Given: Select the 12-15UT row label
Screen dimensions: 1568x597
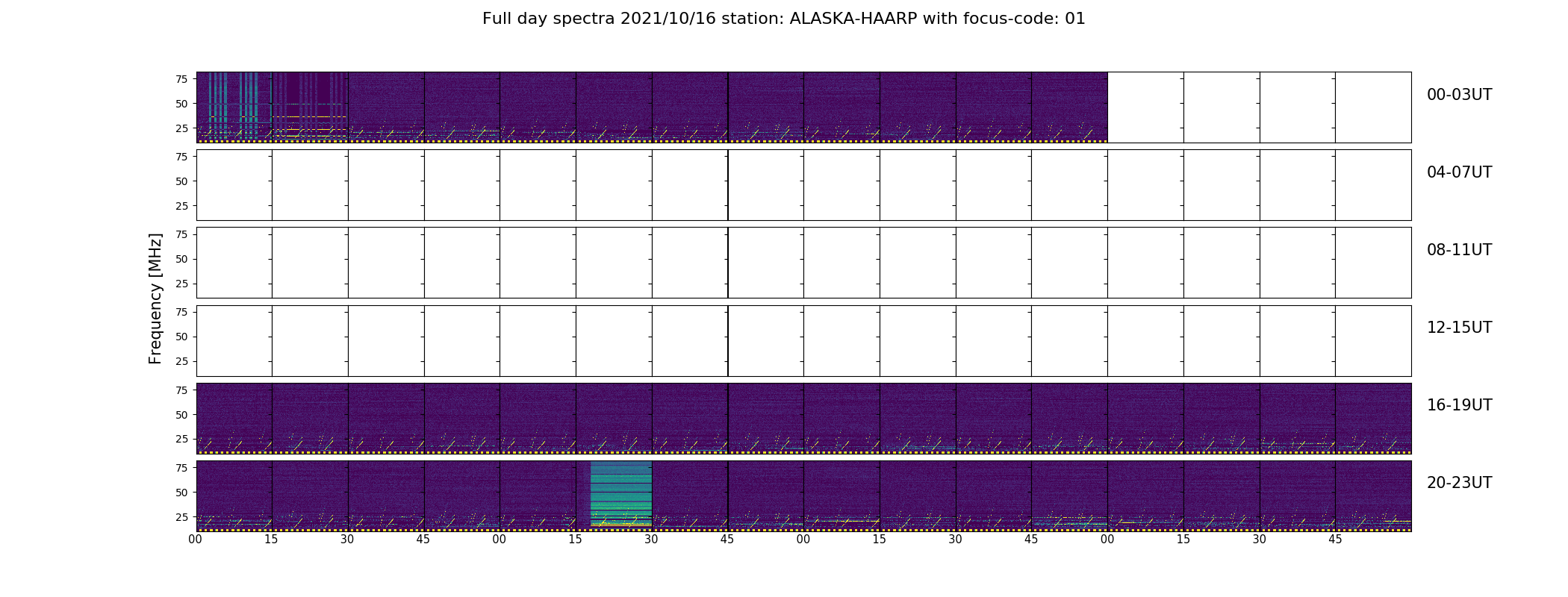Looking at the screenshot, I should [x=1459, y=328].
